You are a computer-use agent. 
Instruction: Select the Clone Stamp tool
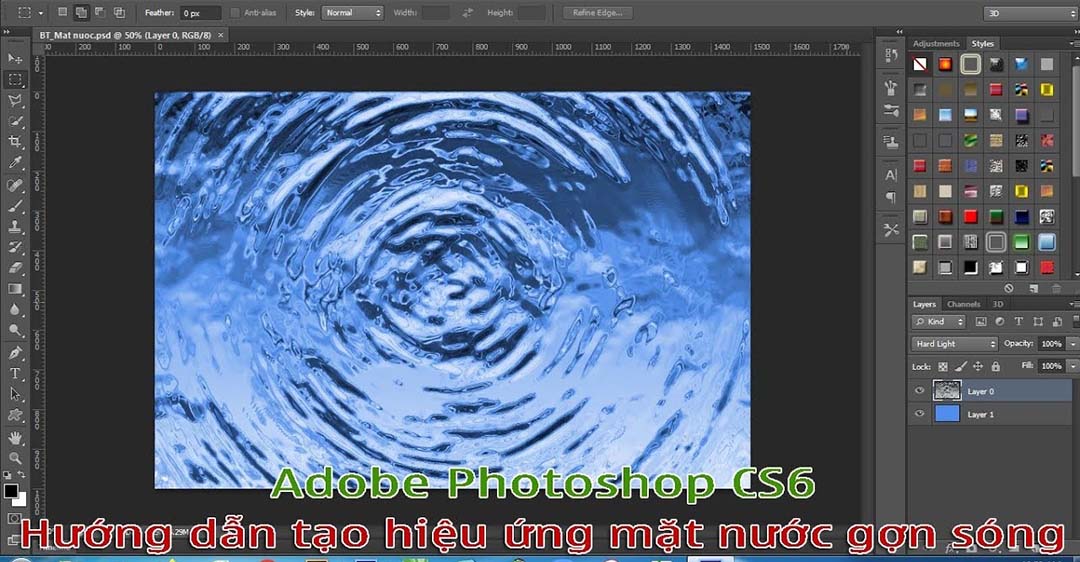click(14, 226)
